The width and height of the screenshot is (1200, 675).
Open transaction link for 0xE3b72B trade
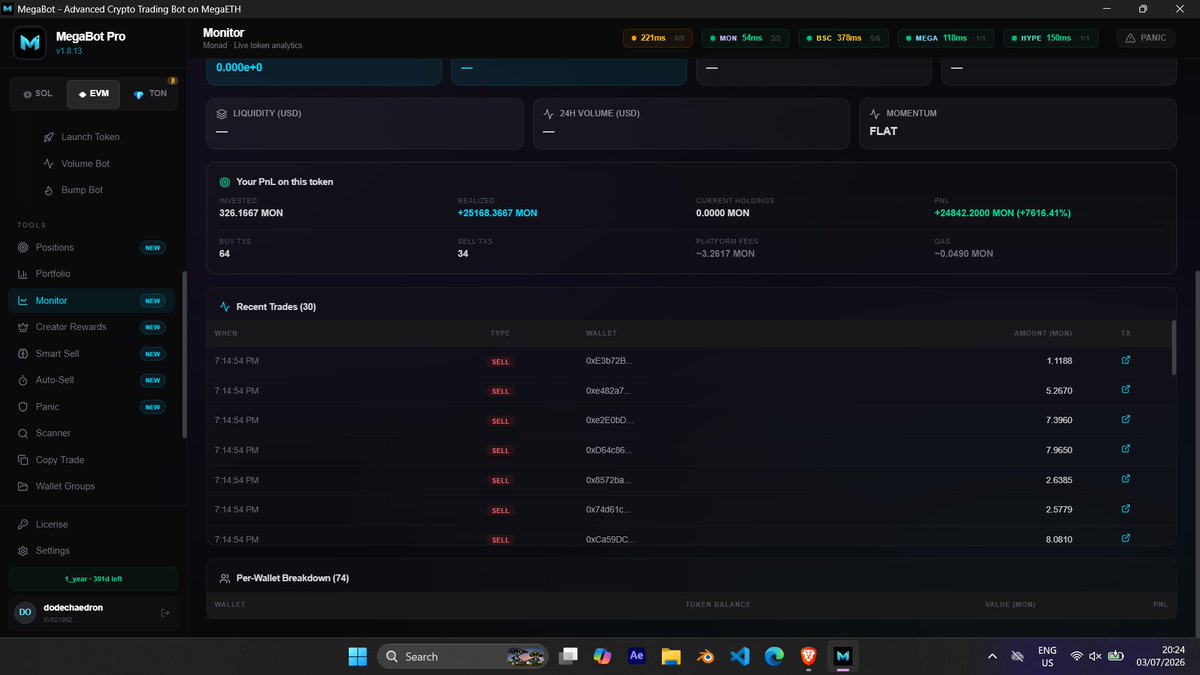point(1126,360)
